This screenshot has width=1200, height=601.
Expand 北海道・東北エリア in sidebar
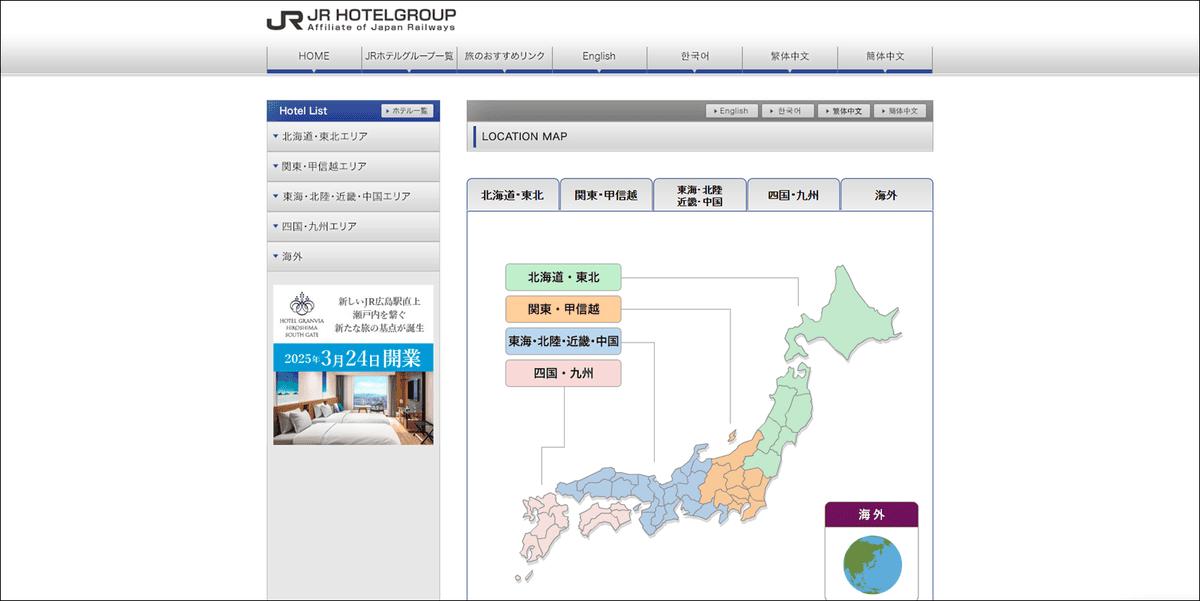(353, 137)
